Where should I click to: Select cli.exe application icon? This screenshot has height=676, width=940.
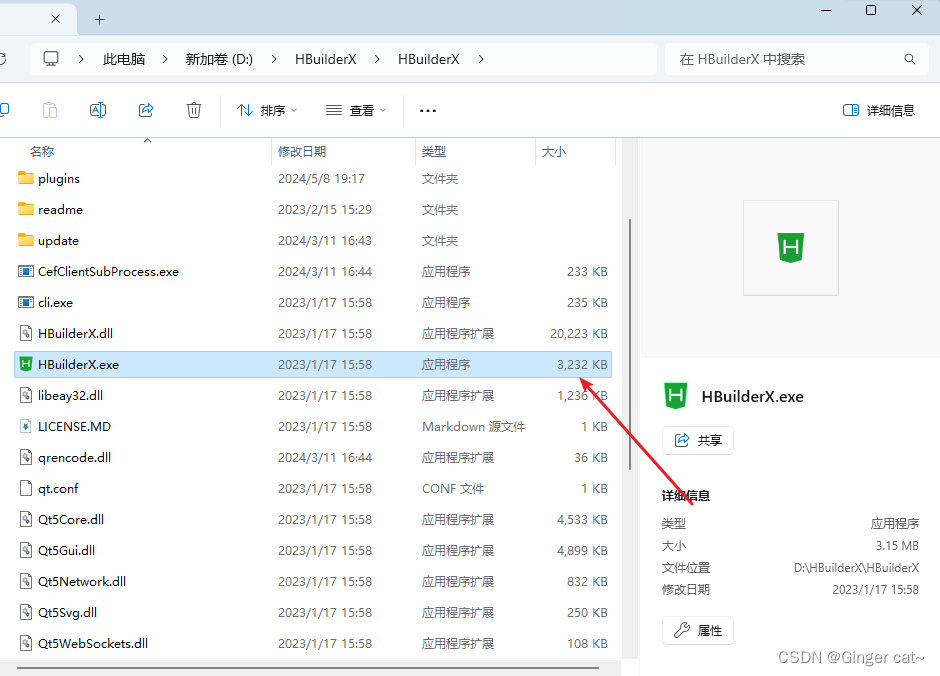tap(26, 303)
